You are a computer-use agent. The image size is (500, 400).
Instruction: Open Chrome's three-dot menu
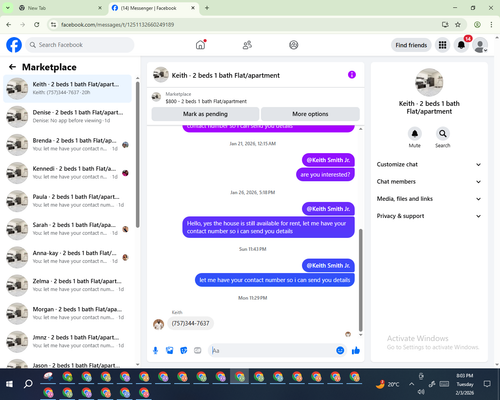491,24
